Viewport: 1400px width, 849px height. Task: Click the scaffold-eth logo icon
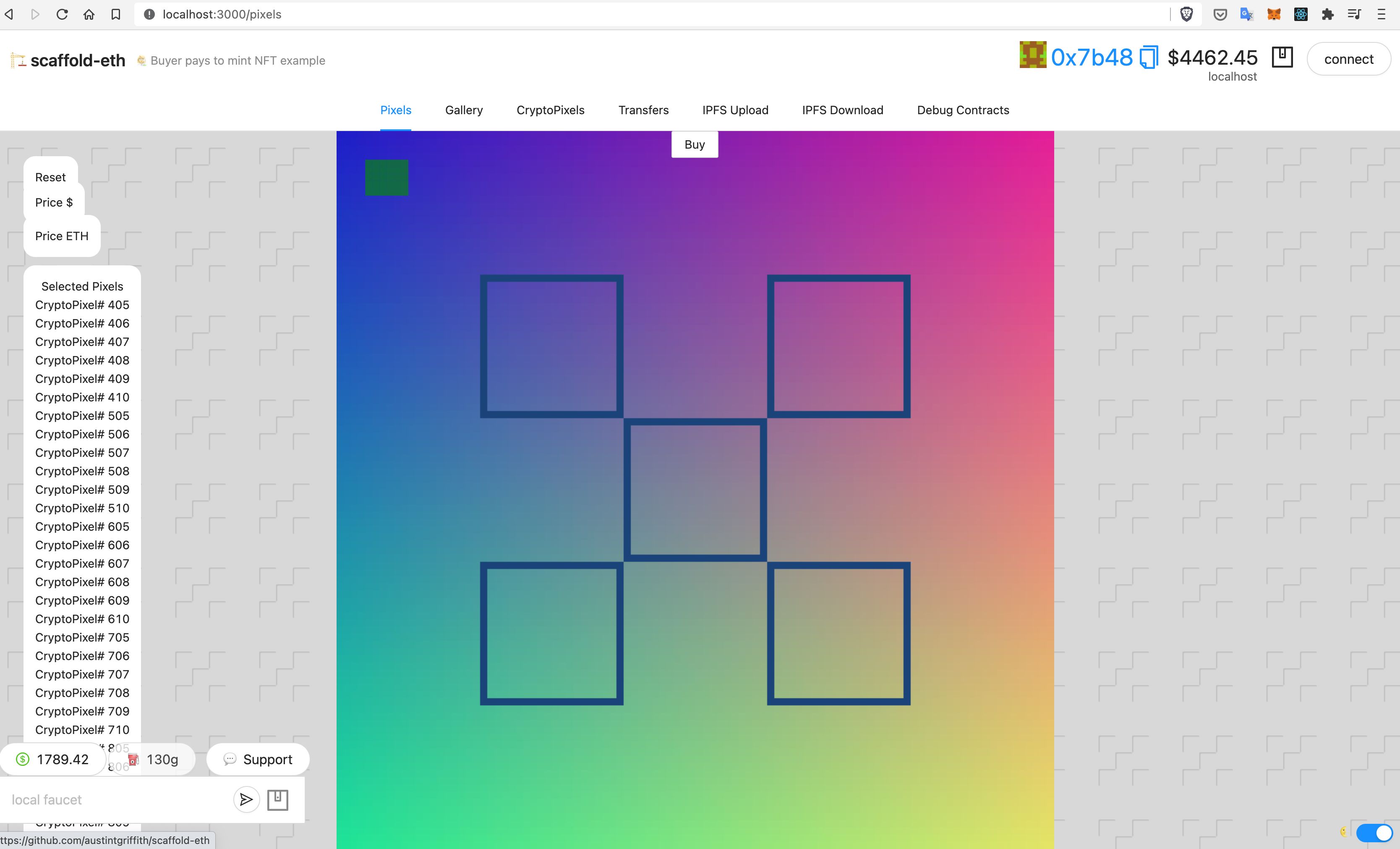point(17,60)
